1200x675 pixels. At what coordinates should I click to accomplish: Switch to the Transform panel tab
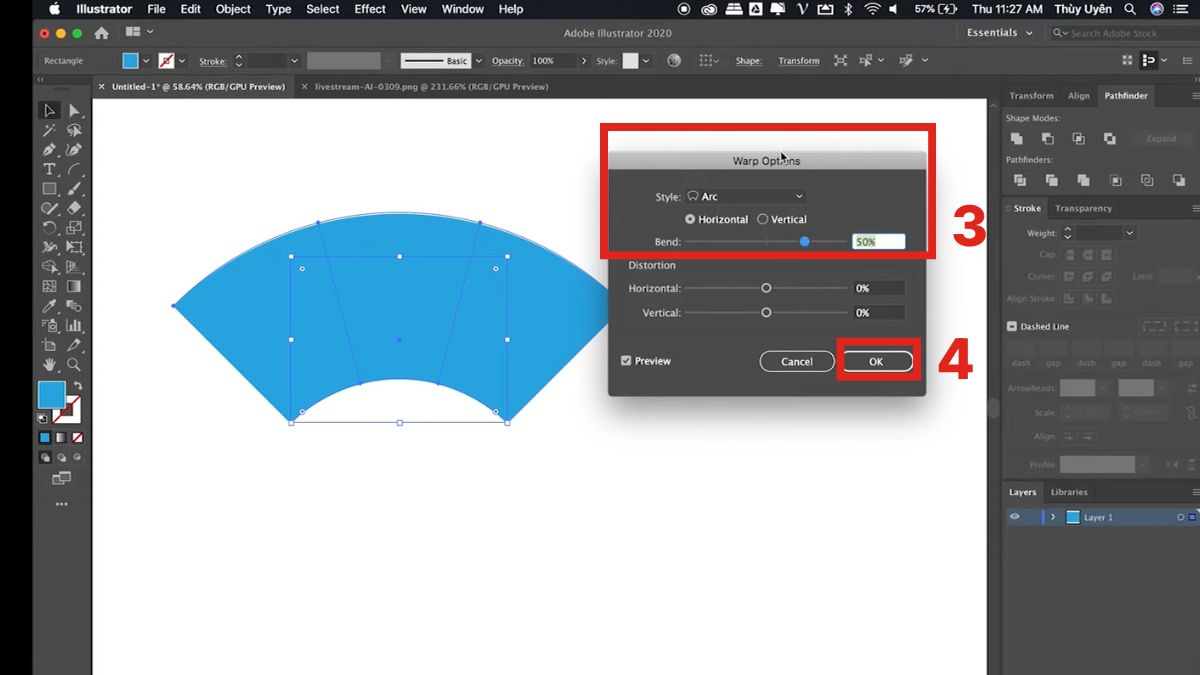(1031, 96)
